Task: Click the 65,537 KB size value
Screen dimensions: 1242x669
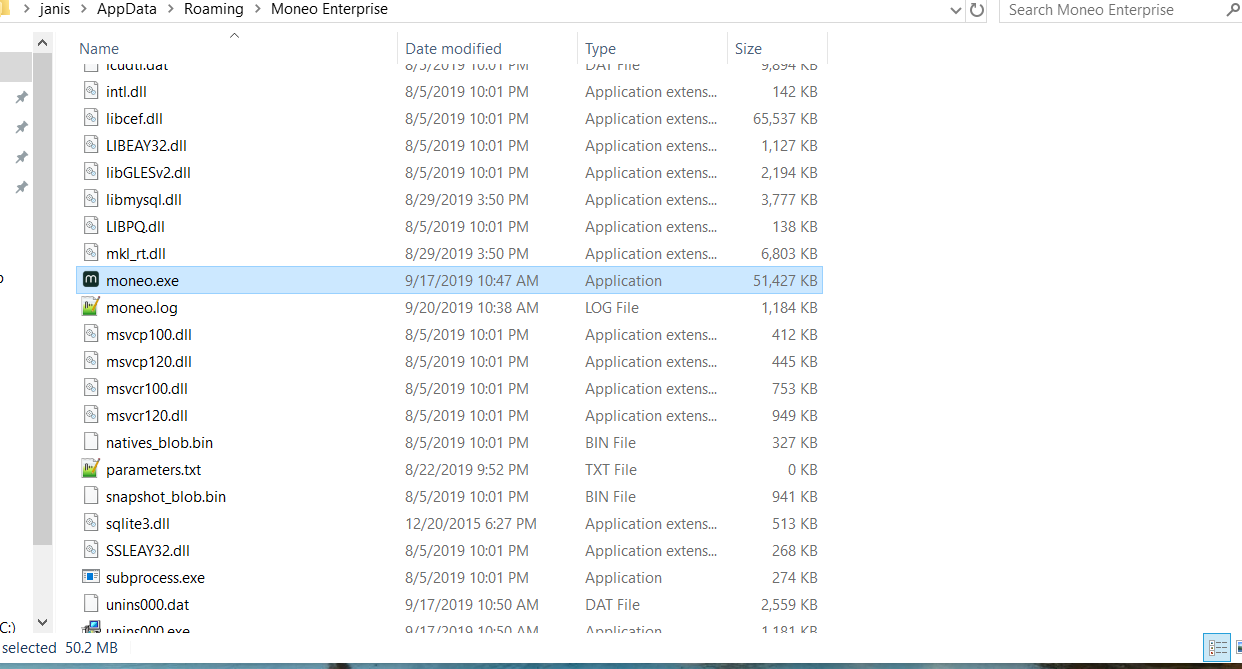Action: pos(785,119)
